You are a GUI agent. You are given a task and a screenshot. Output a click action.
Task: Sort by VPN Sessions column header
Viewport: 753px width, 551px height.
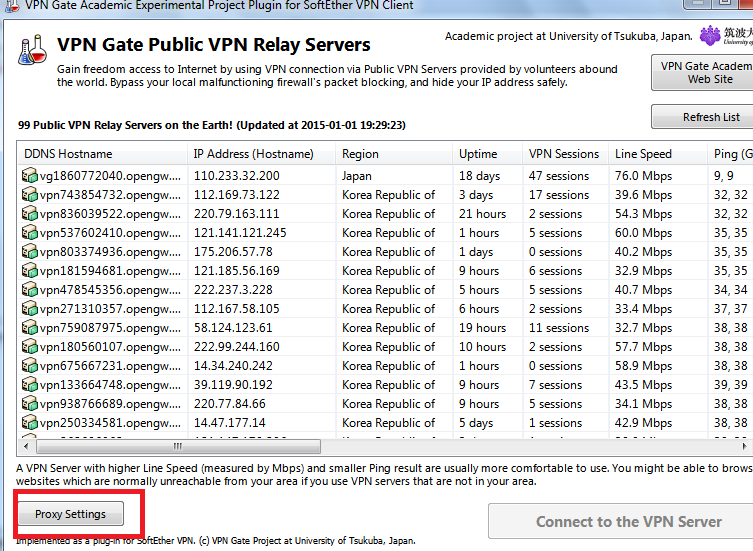coord(565,154)
